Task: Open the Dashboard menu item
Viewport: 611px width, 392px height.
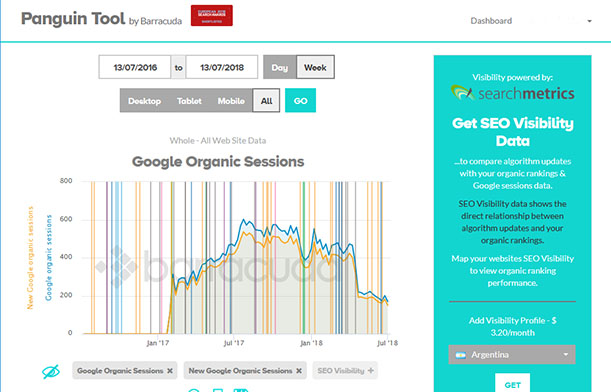Action: tap(491, 21)
